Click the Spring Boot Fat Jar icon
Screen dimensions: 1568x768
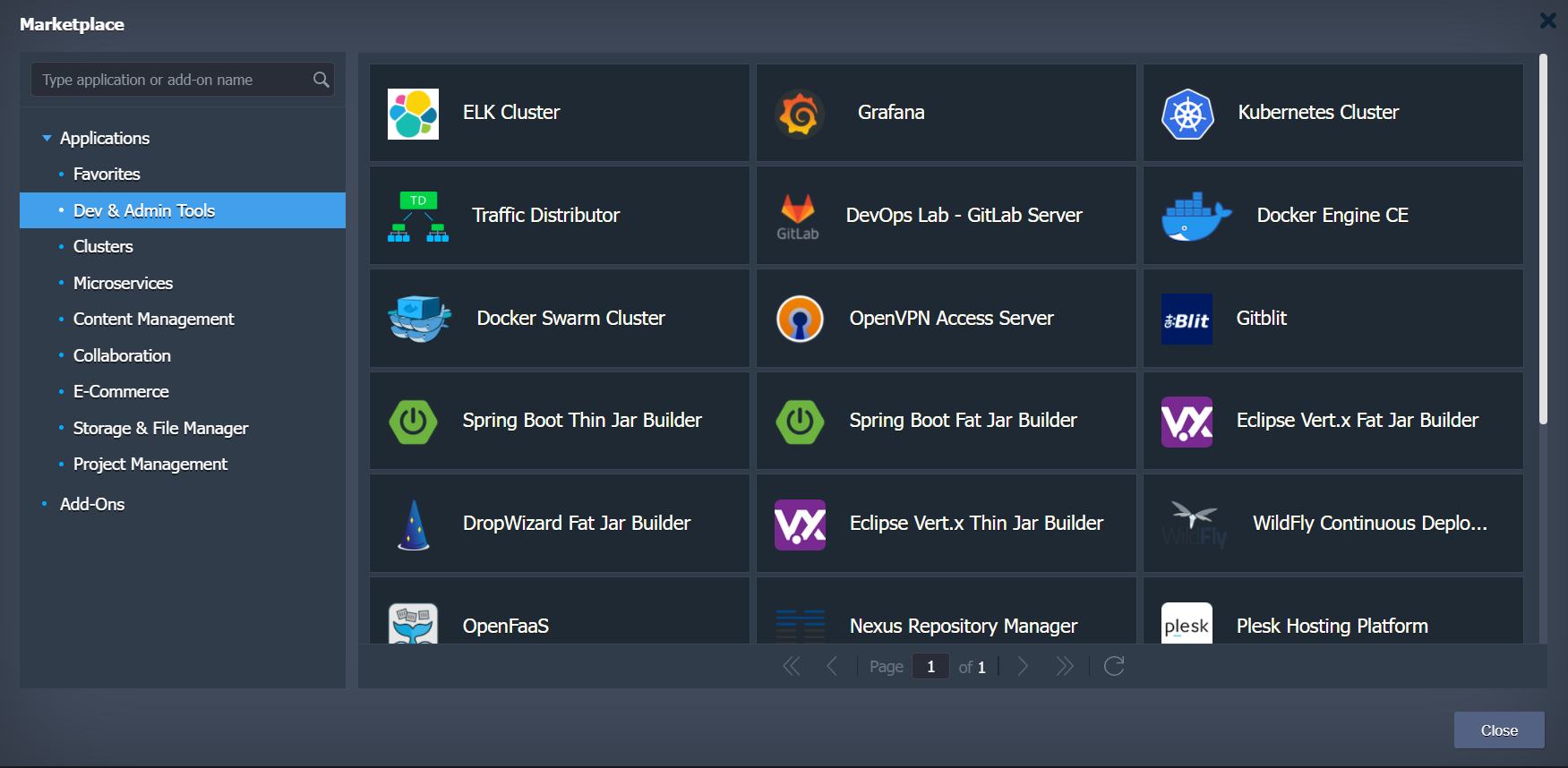[x=800, y=422]
